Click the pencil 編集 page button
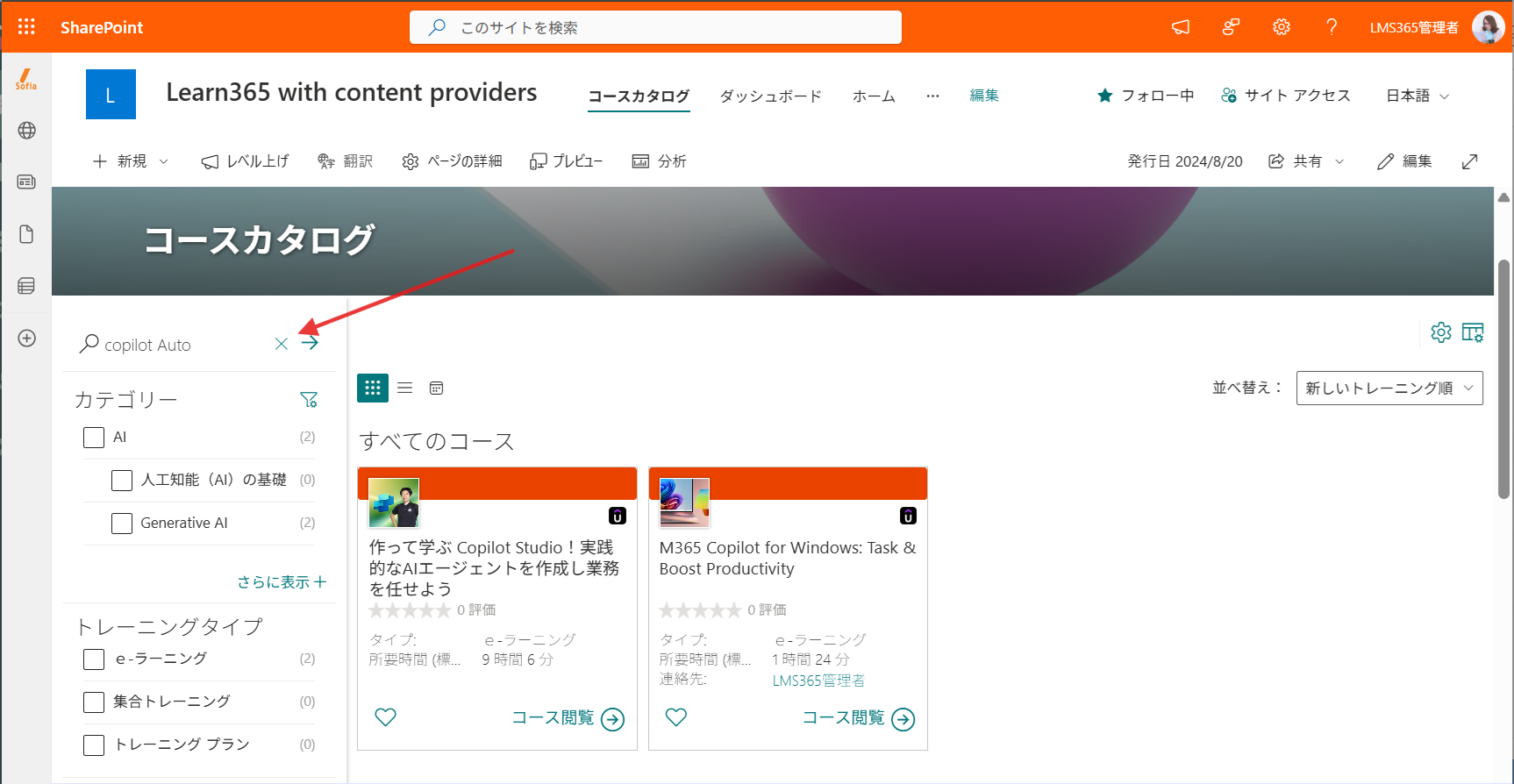 tap(1404, 161)
